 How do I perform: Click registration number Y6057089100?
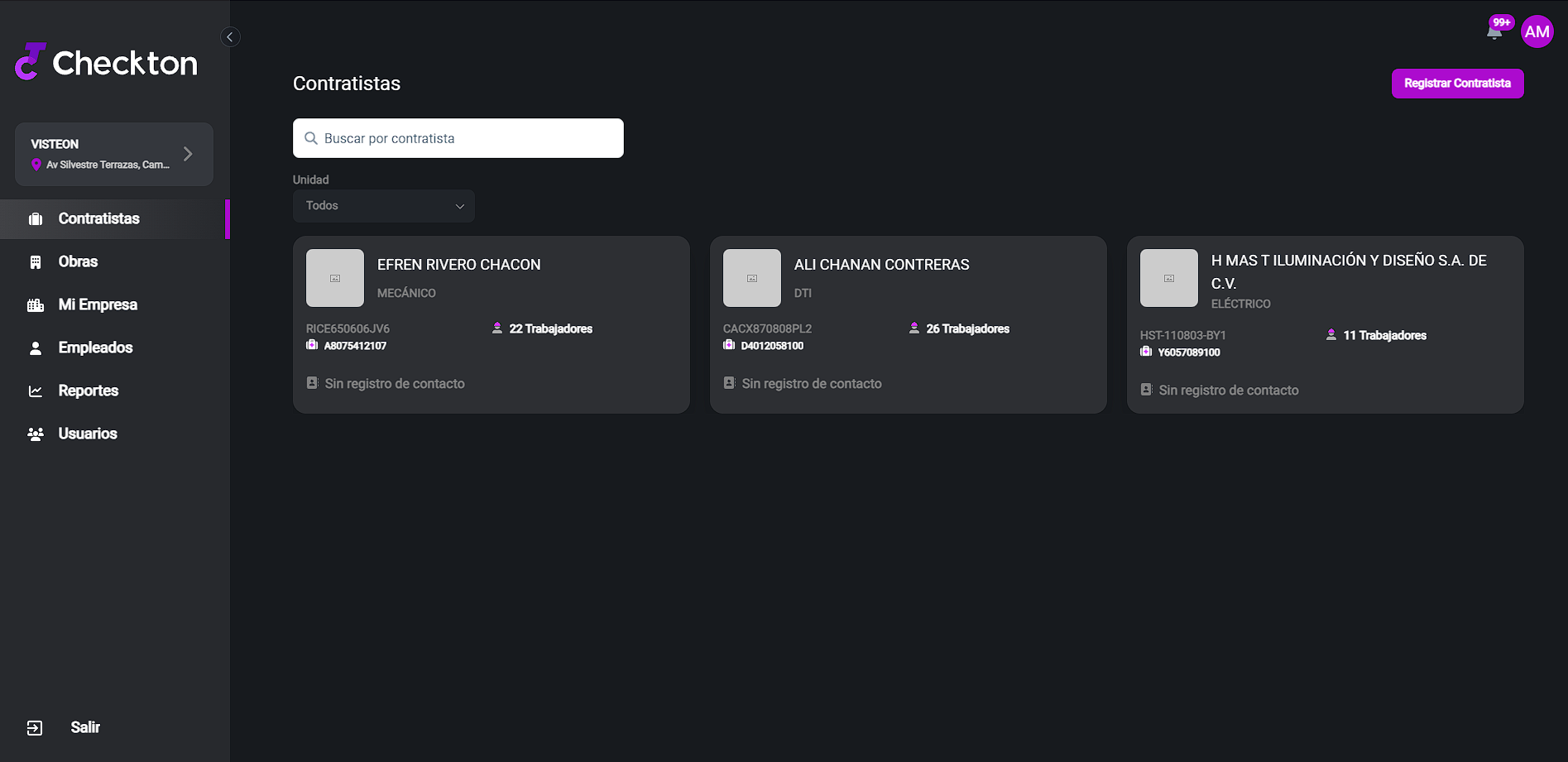pyautogui.click(x=1189, y=352)
